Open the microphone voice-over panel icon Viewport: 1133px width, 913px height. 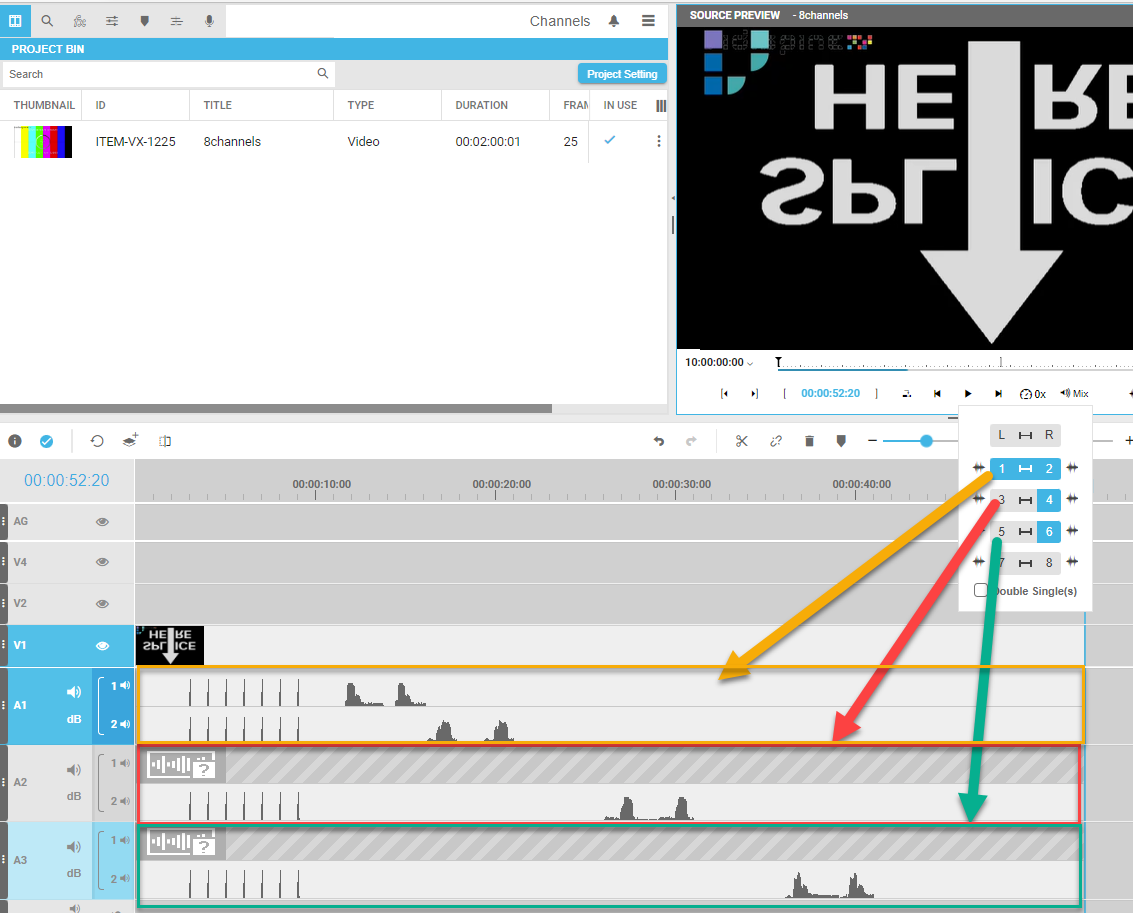pyautogui.click(x=208, y=21)
